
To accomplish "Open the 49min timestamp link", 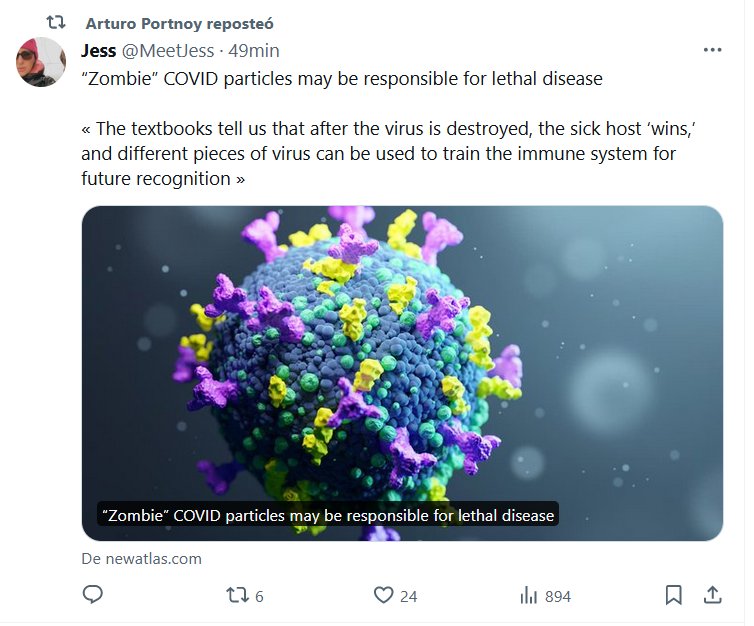I will [x=254, y=50].
